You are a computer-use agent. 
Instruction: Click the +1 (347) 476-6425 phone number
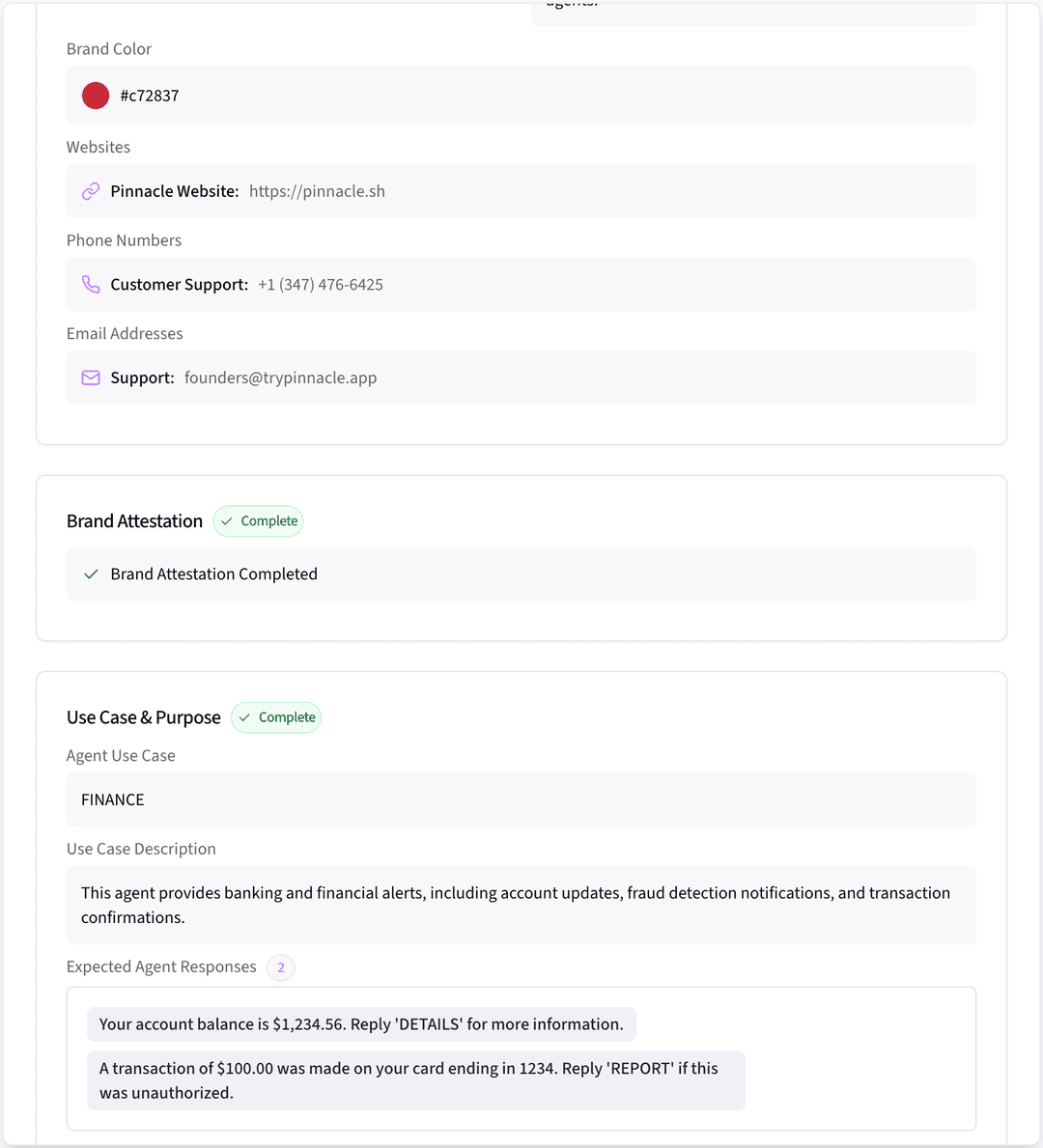coord(321,285)
